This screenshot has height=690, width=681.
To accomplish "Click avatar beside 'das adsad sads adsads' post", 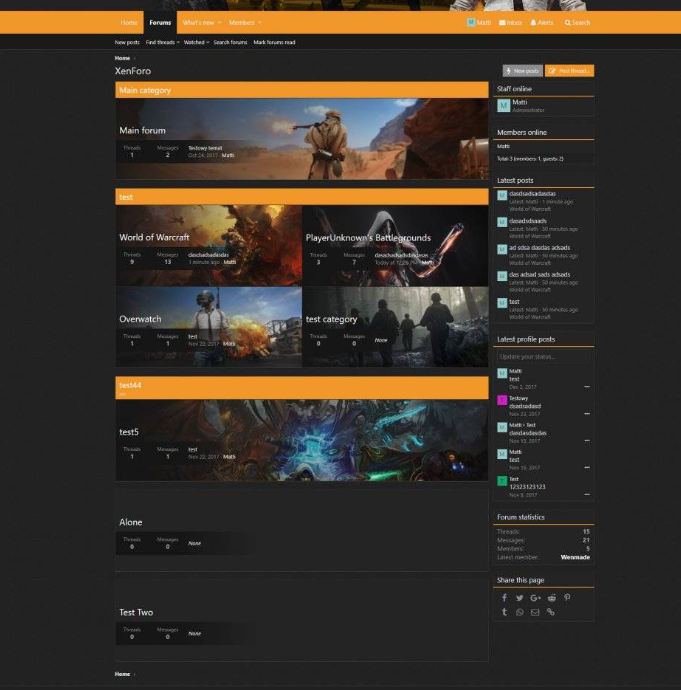I will point(502,276).
